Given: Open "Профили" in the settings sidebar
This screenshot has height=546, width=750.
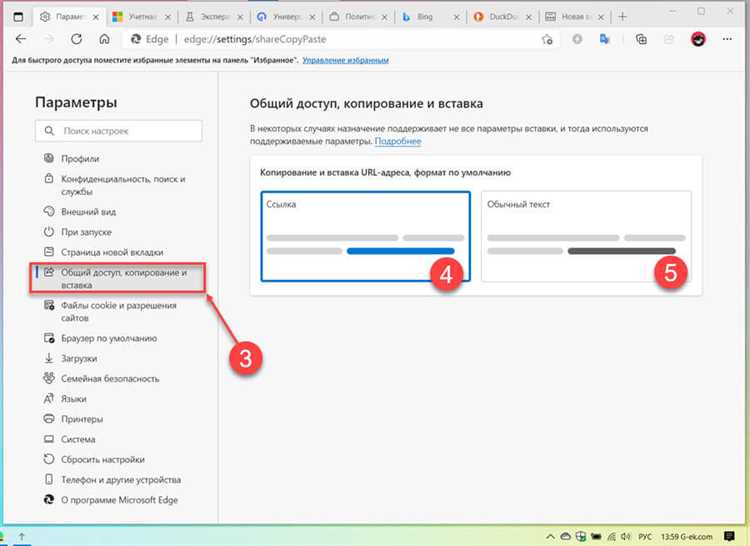Looking at the screenshot, I should pyautogui.click(x=80, y=158).
